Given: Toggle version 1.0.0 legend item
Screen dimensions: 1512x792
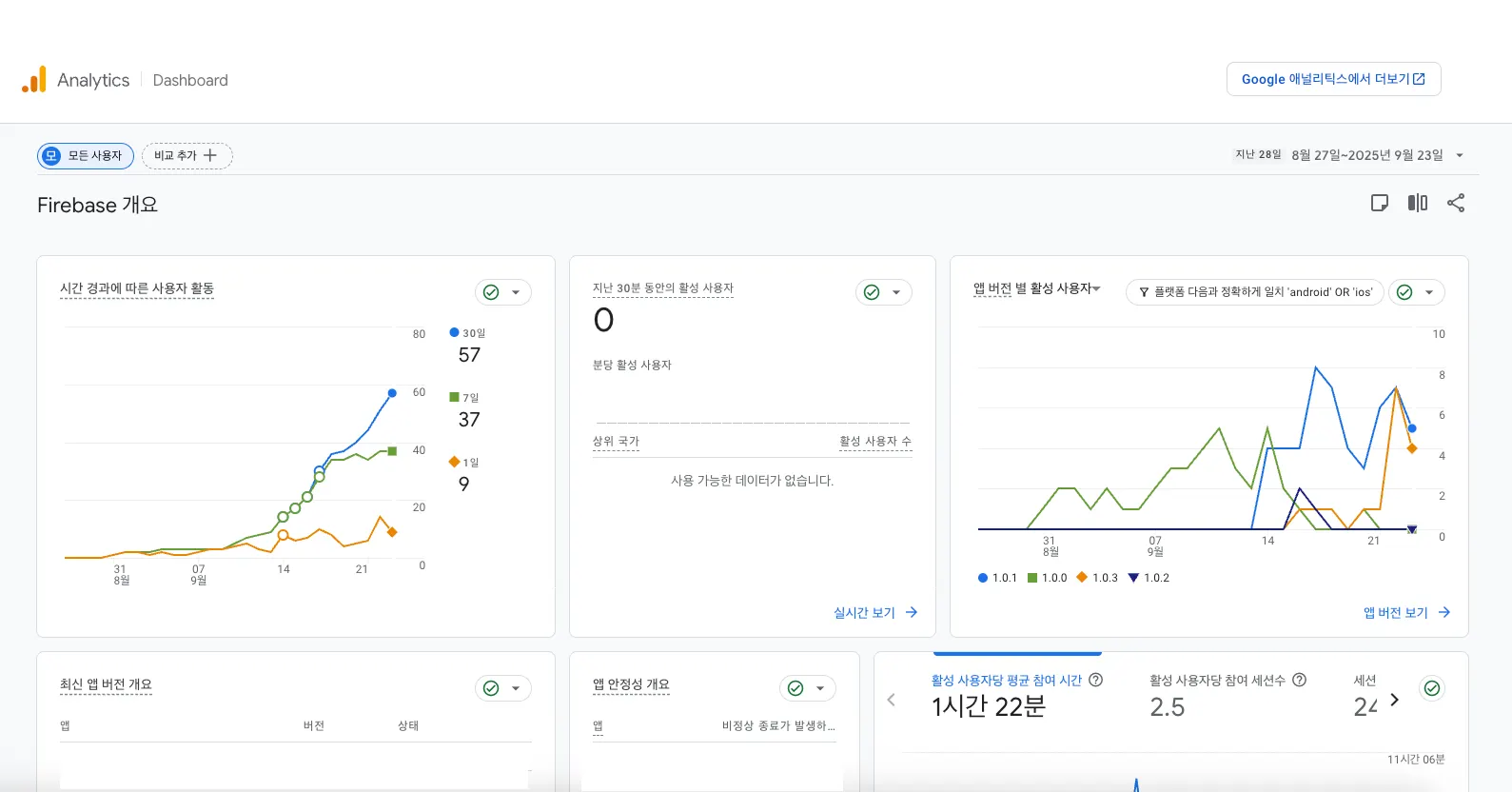Looking at the screenshot, I should coord(1048,578).
